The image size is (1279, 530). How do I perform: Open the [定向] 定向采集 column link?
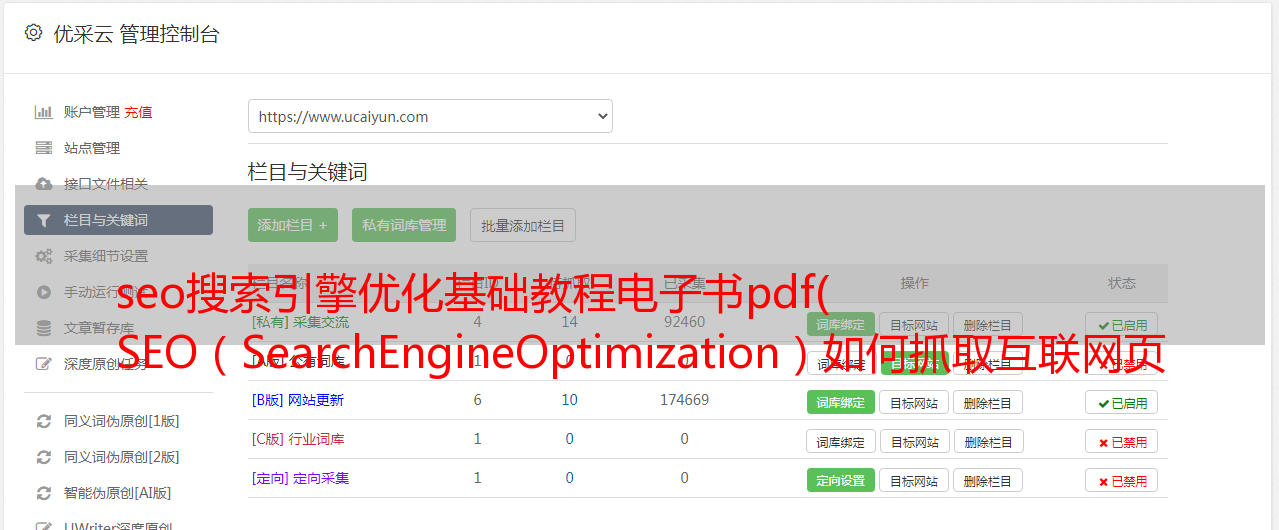(300, 478)
